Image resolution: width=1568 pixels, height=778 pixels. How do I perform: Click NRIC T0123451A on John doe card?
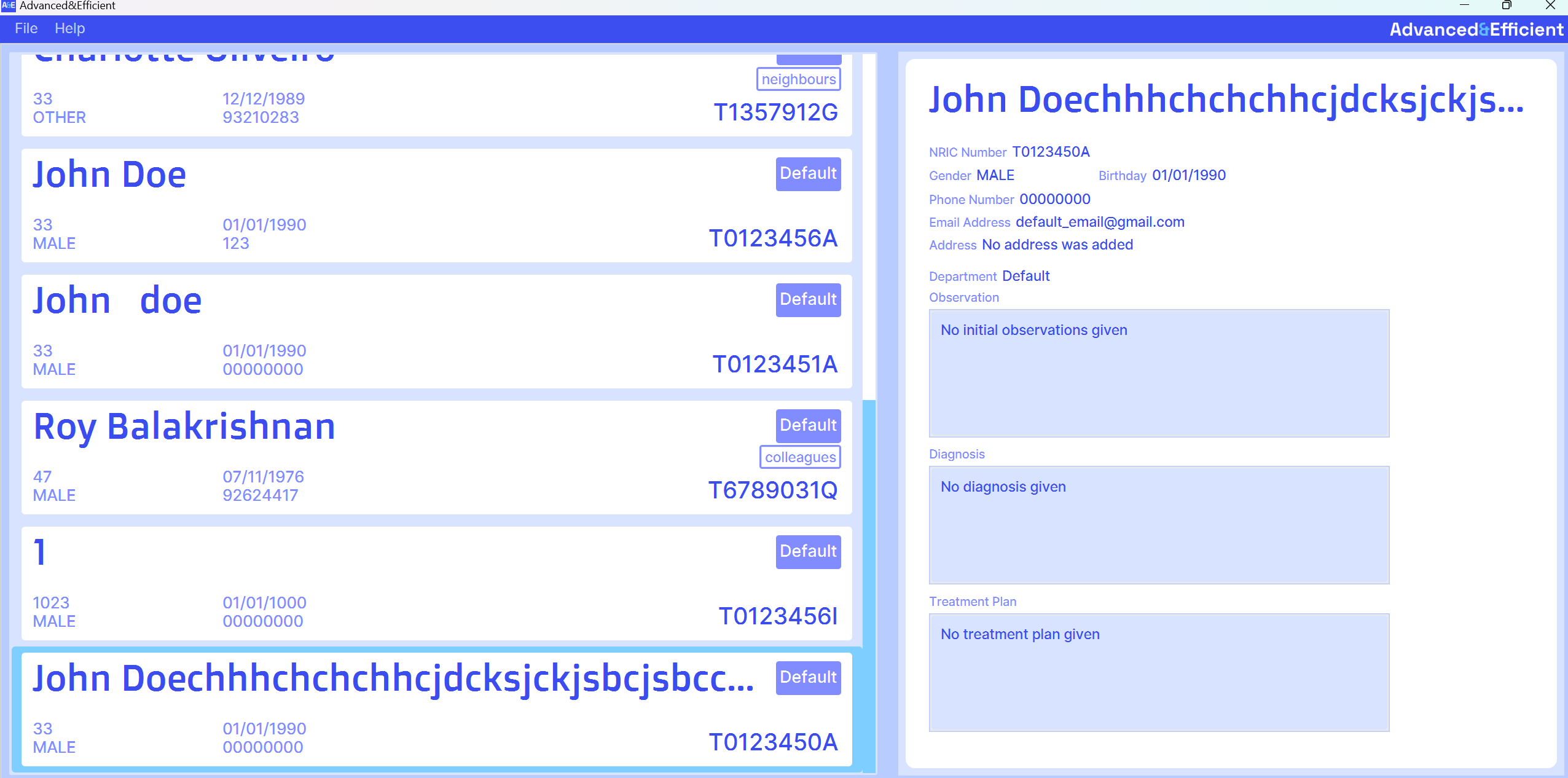coord(775,364)
